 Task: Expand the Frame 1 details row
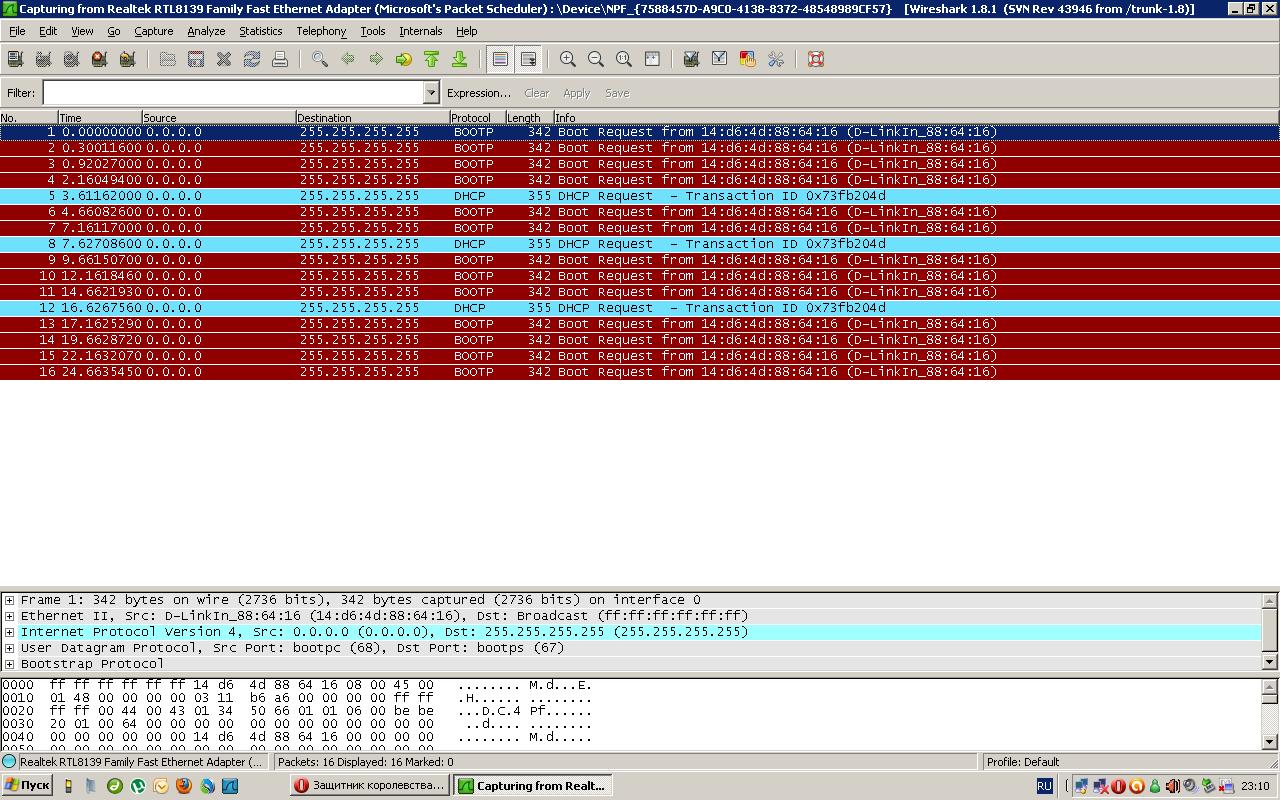[9, 600]
